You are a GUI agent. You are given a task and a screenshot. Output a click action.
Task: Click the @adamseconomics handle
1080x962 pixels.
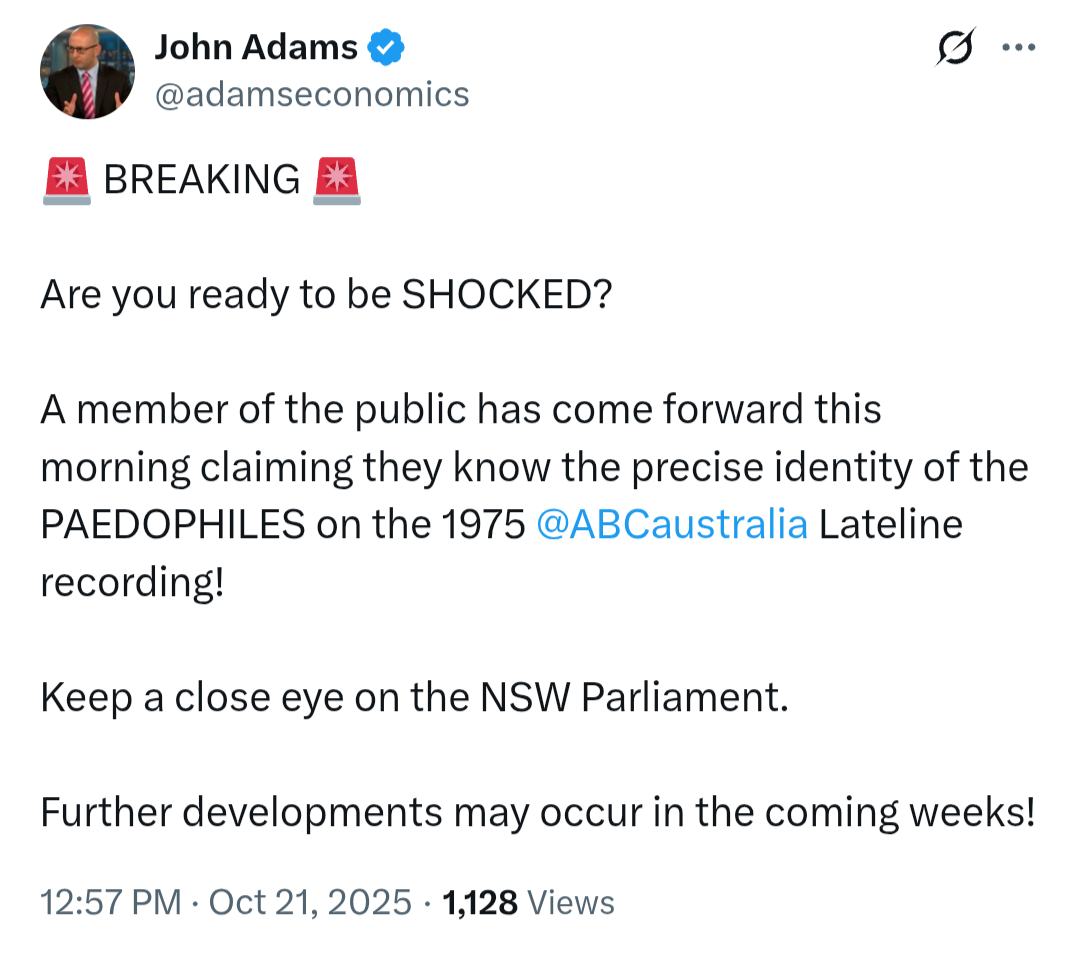pos(313,94)
